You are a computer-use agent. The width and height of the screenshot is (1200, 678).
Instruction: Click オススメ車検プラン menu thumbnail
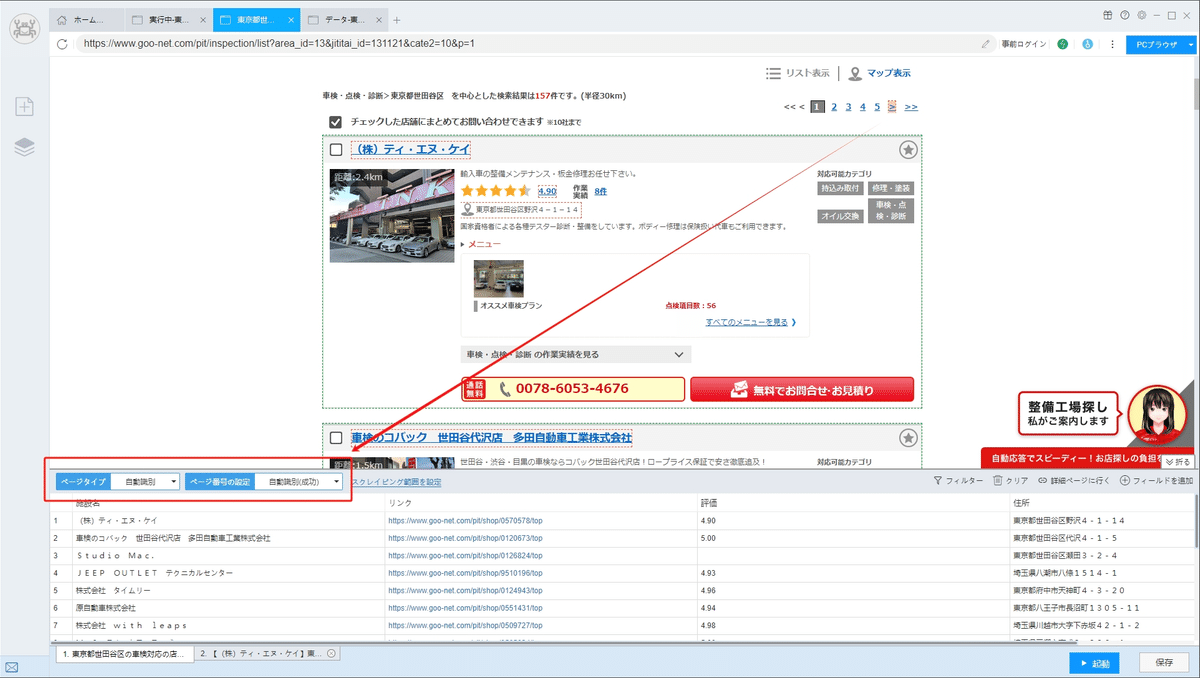(x=498, y=279)
